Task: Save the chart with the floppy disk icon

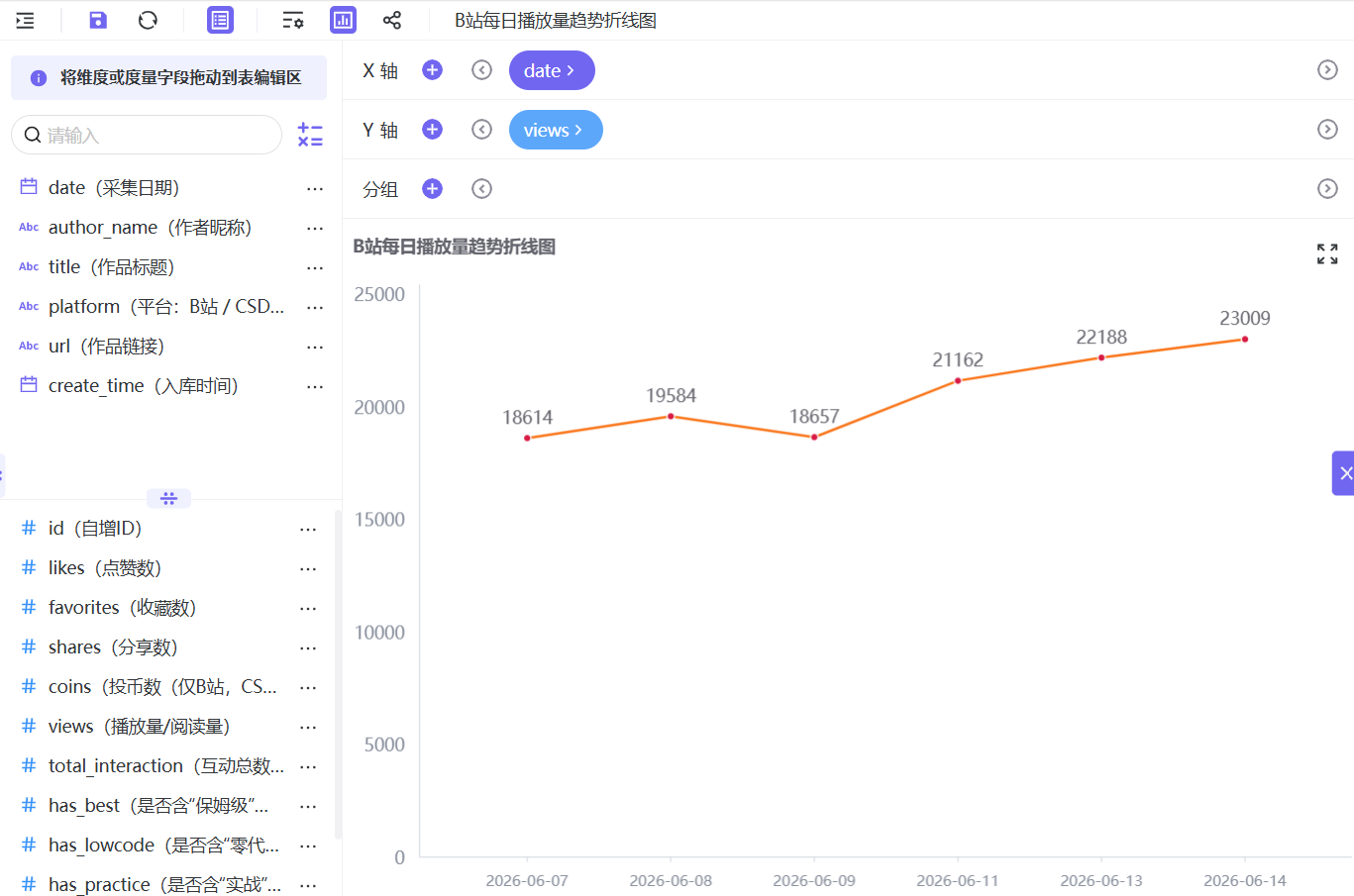Action: tap(97, 20)
